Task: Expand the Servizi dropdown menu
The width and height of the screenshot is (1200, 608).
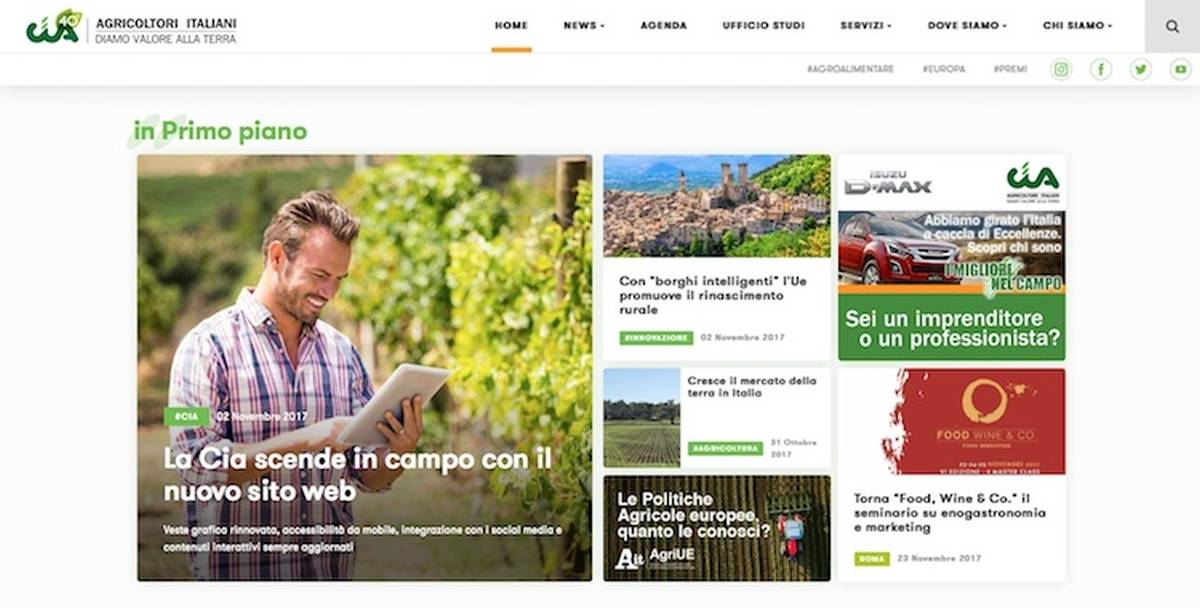Action: pyautogui.click(x=866, y=25)
